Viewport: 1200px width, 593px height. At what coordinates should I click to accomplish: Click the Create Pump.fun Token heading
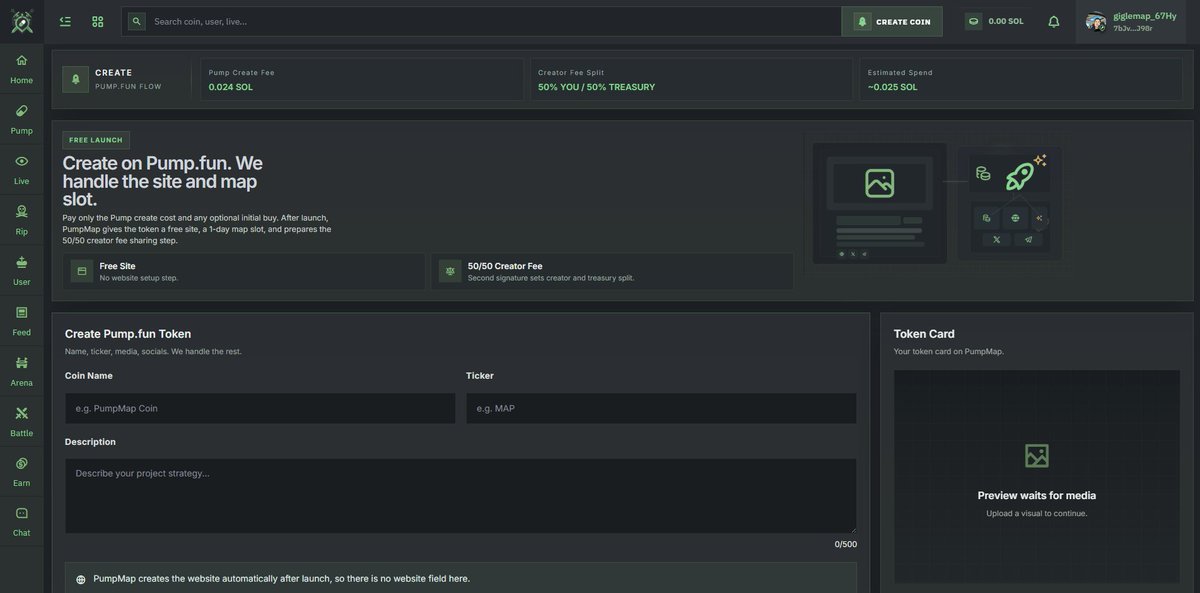click(128, 334)
